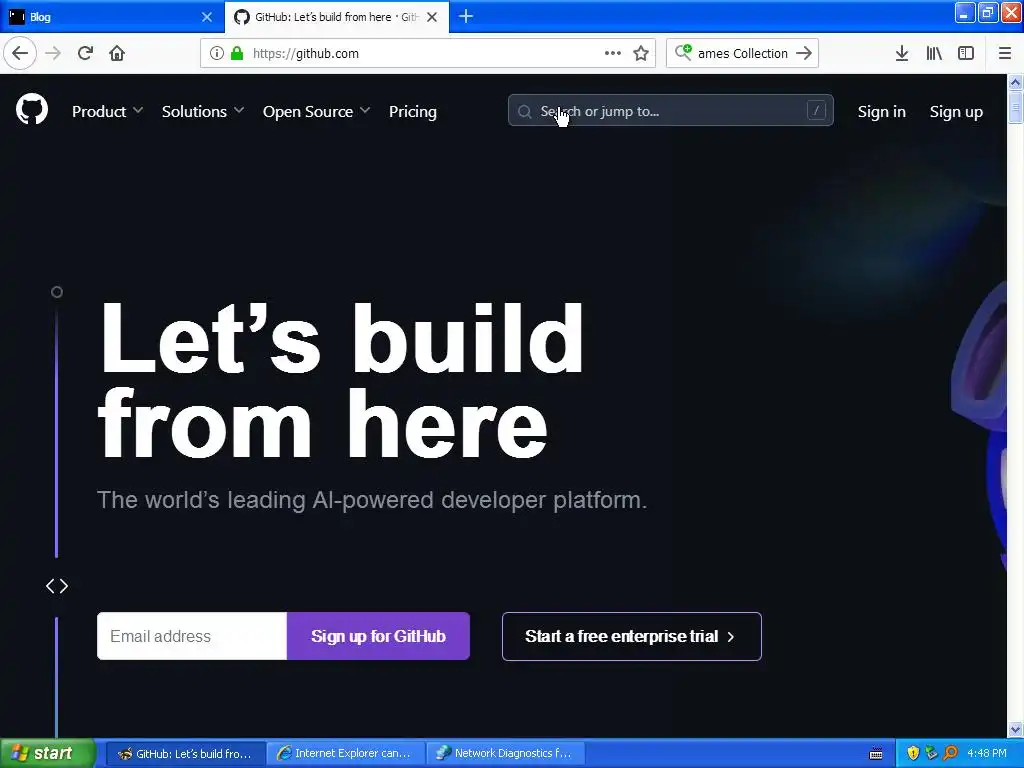Reload the current page
The width and height of the screenshot is (1024, 768).
pyautogui.click(x=85, y=53)
